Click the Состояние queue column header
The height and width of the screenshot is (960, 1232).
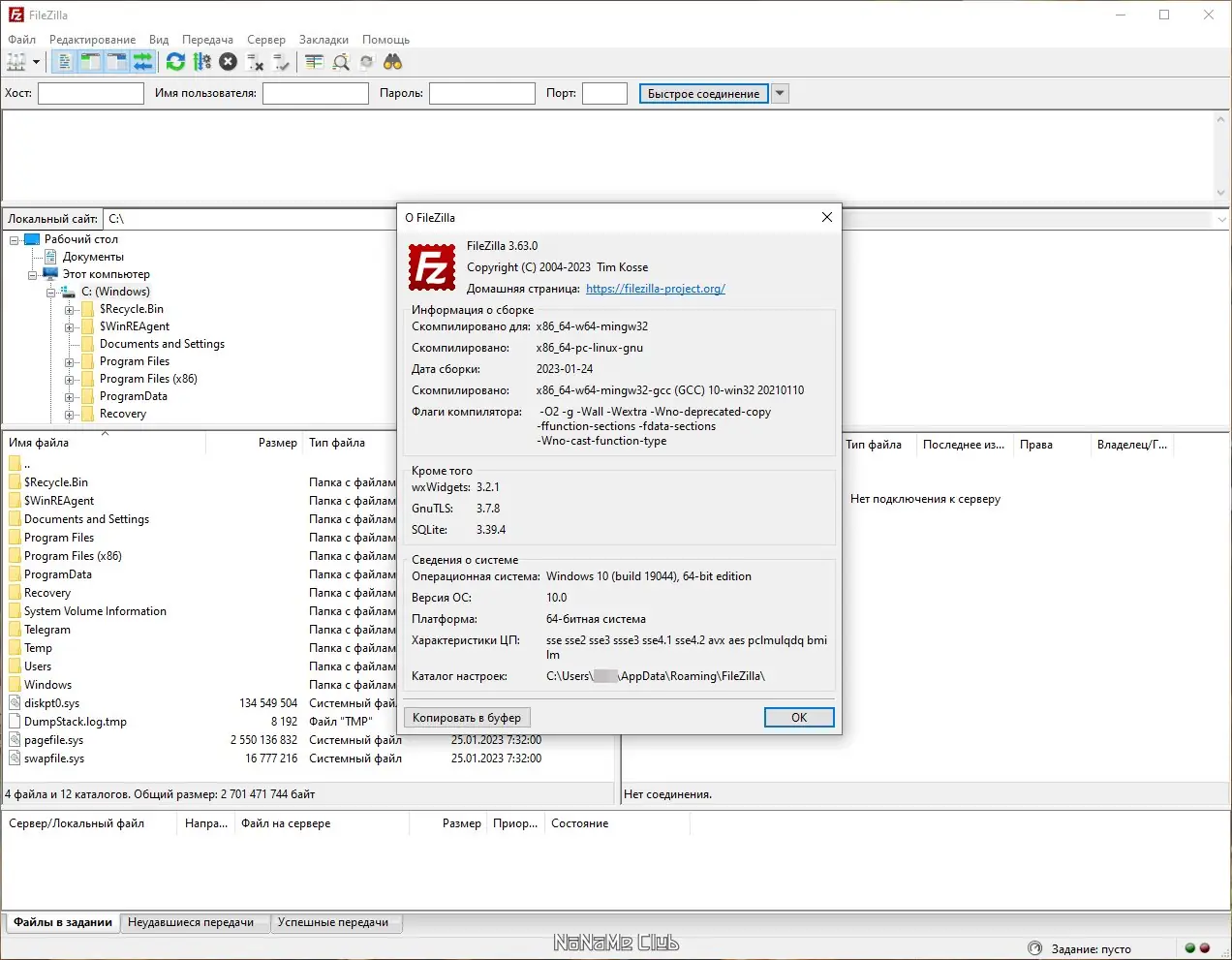click(617, 823)
